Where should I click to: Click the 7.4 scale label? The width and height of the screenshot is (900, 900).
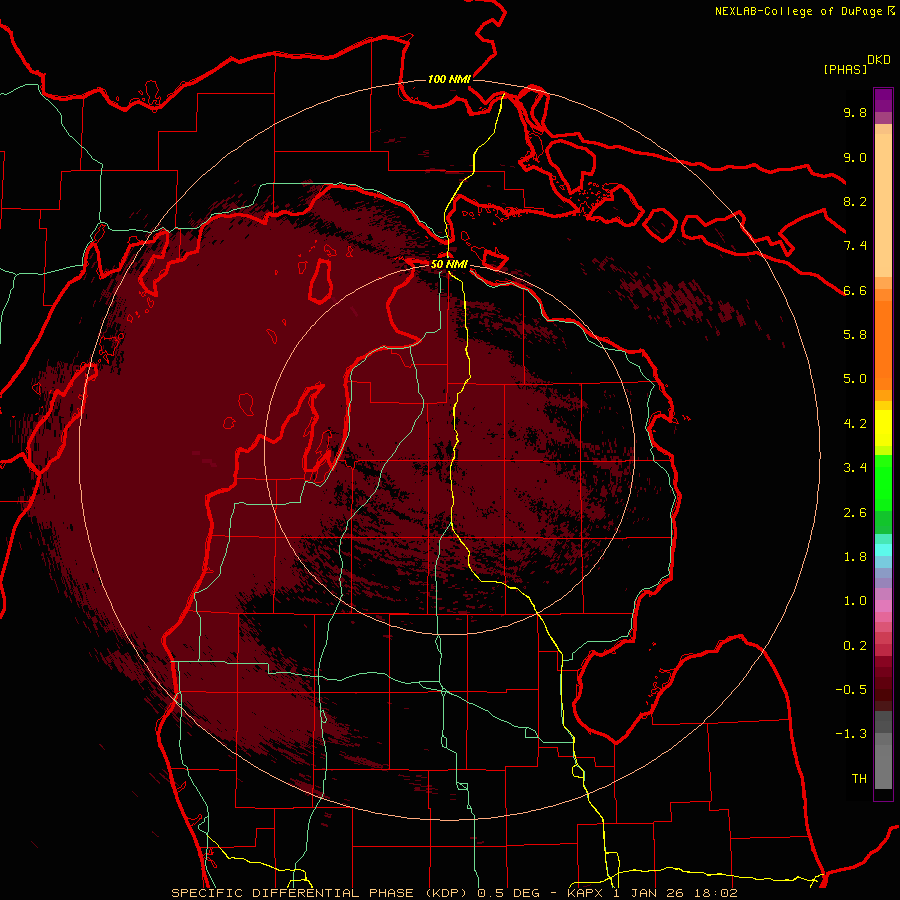(855, 246)
